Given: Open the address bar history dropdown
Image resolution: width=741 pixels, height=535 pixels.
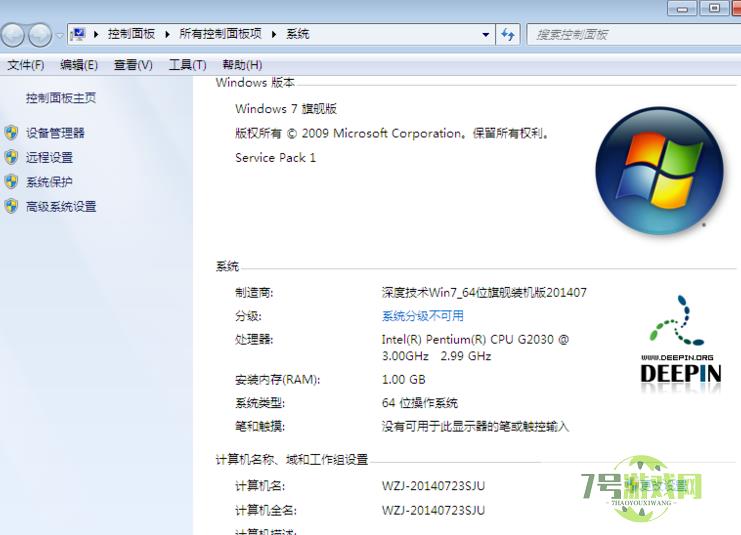Looking at the screenshot, I should (485, 35).
